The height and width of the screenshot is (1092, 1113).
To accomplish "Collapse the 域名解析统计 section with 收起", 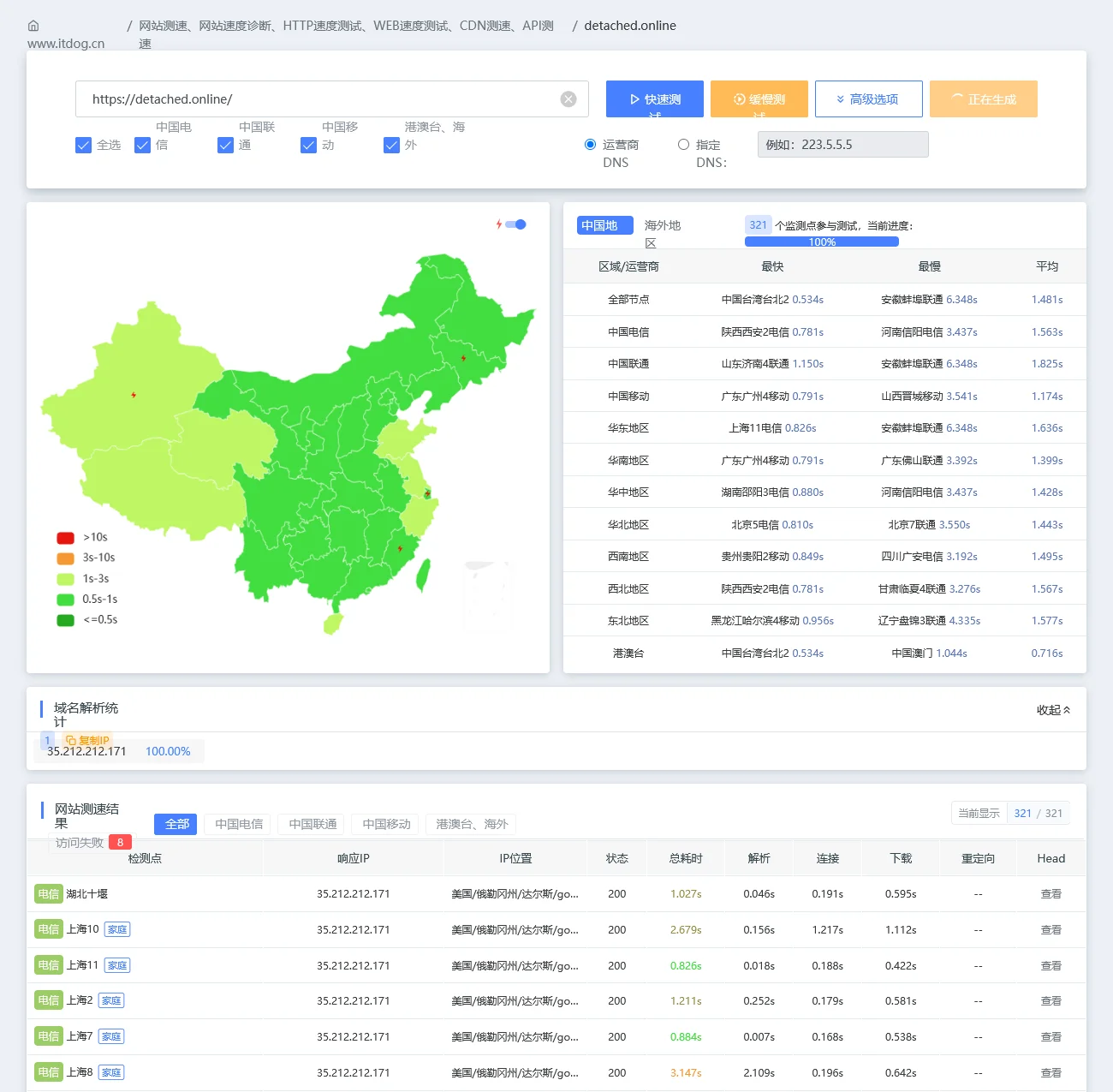I will coord(1053,710).
